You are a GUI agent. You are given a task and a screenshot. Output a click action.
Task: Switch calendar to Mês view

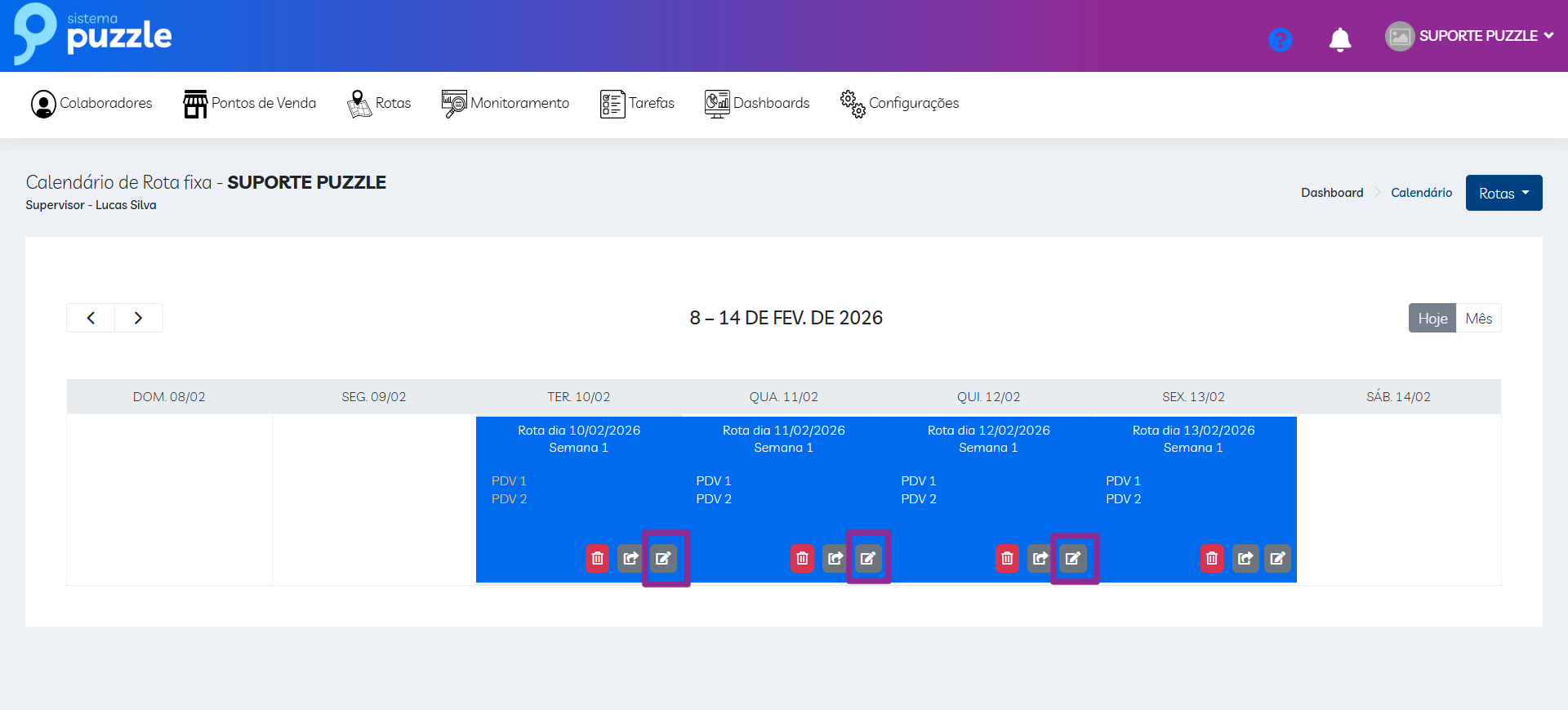pyautogui.click(x=1478, y=319)
